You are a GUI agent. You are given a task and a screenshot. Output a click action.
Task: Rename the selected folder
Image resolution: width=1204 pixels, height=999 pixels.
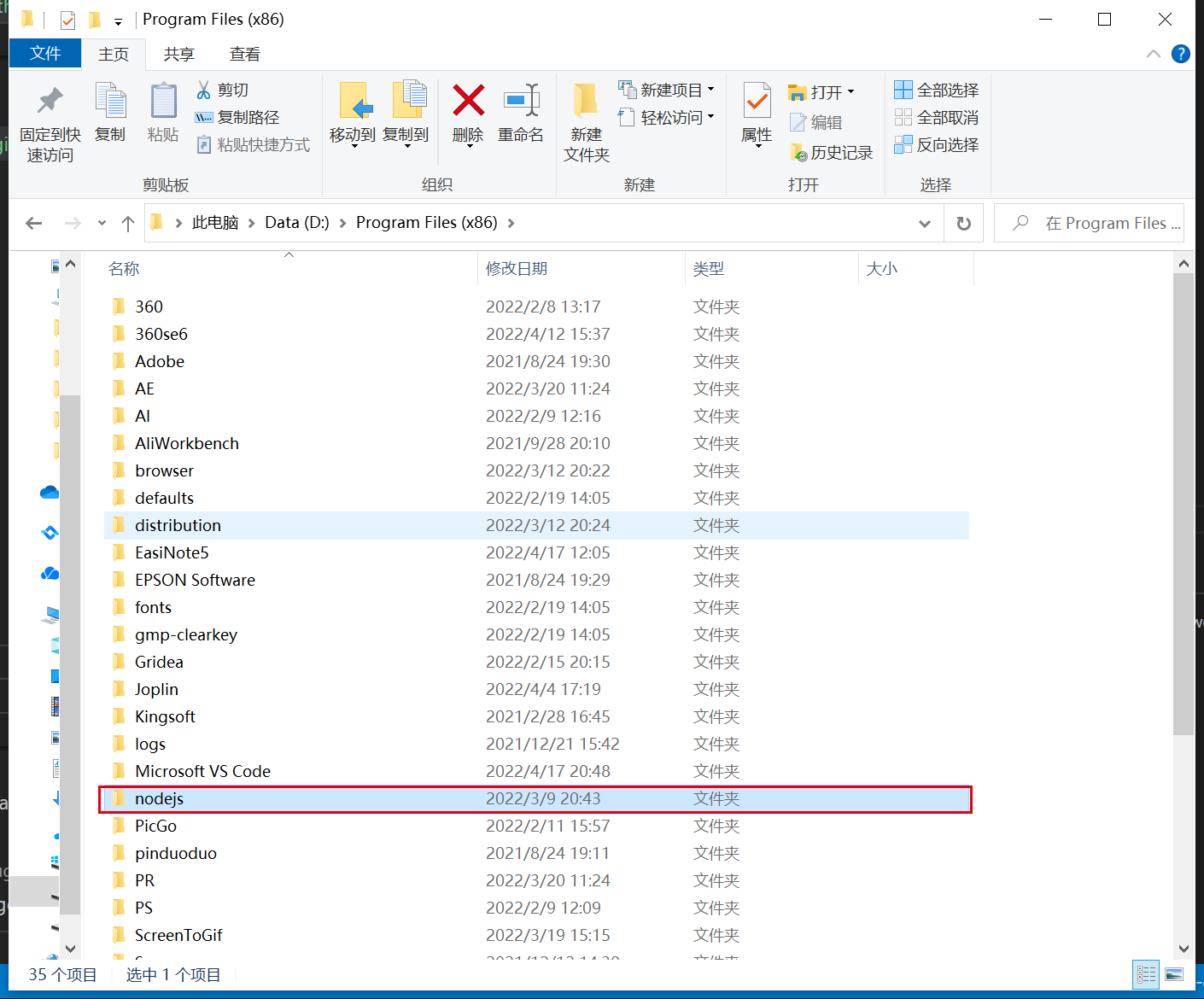point(521,112)
